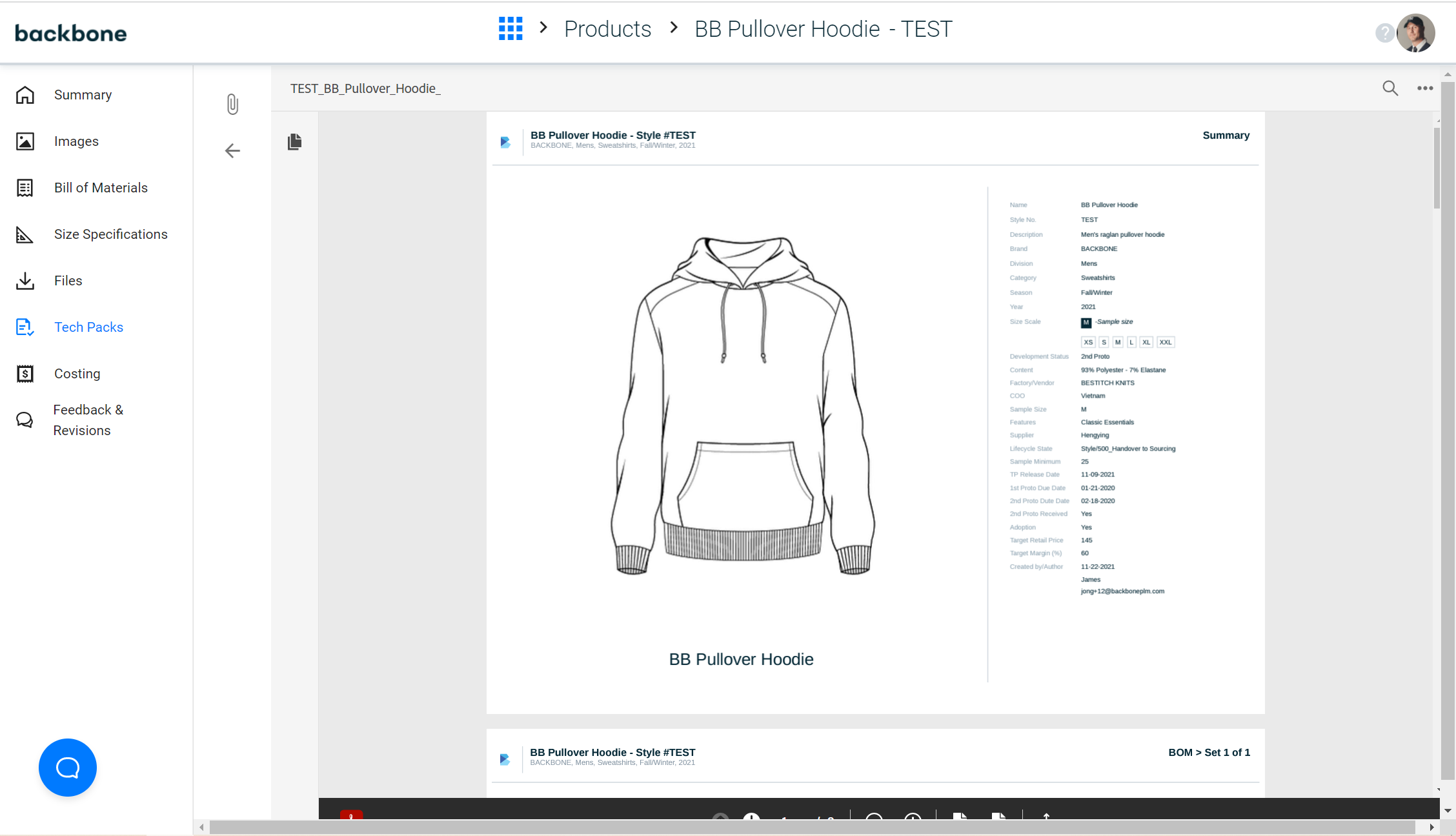Open the chat support widget
This screenshot has width=1456, height=836.
[67, 767]
